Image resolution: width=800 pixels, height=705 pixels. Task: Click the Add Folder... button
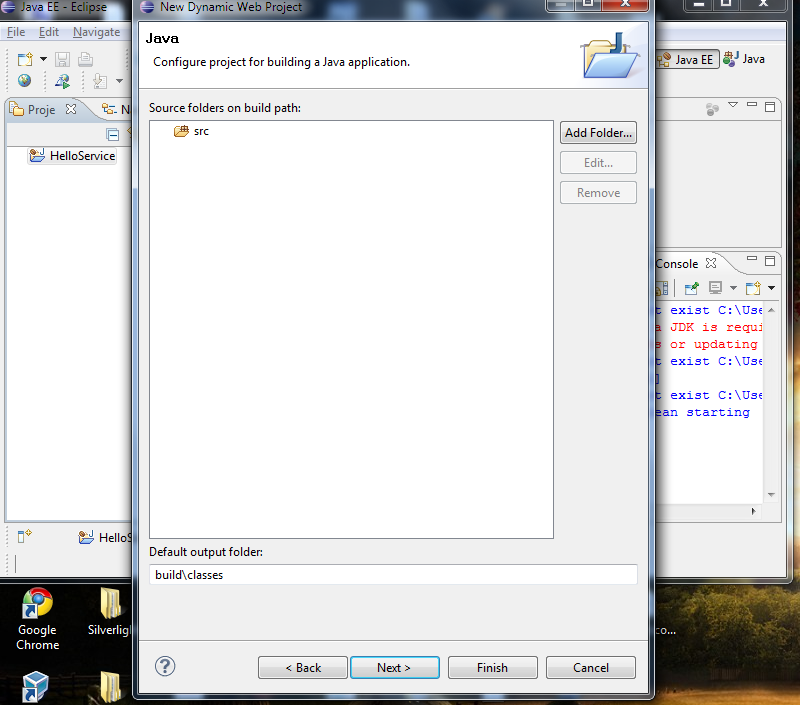point(598,133)
